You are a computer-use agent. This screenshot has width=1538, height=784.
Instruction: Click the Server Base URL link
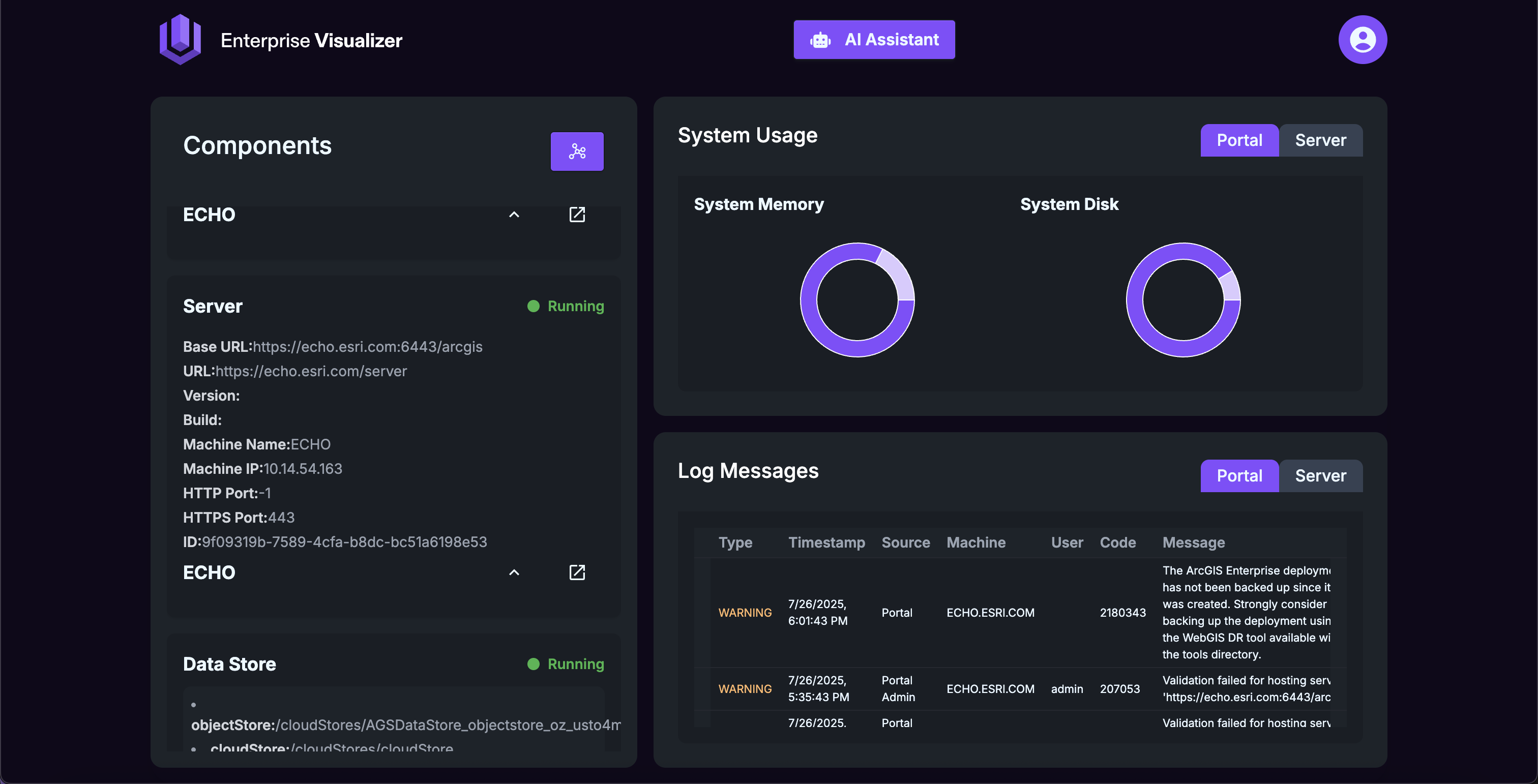[367, 347]
